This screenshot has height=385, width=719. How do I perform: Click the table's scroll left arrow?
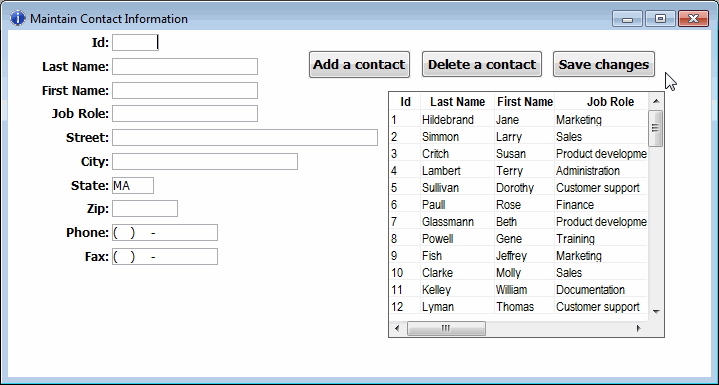pyautogui.click(x=397, y=328)
